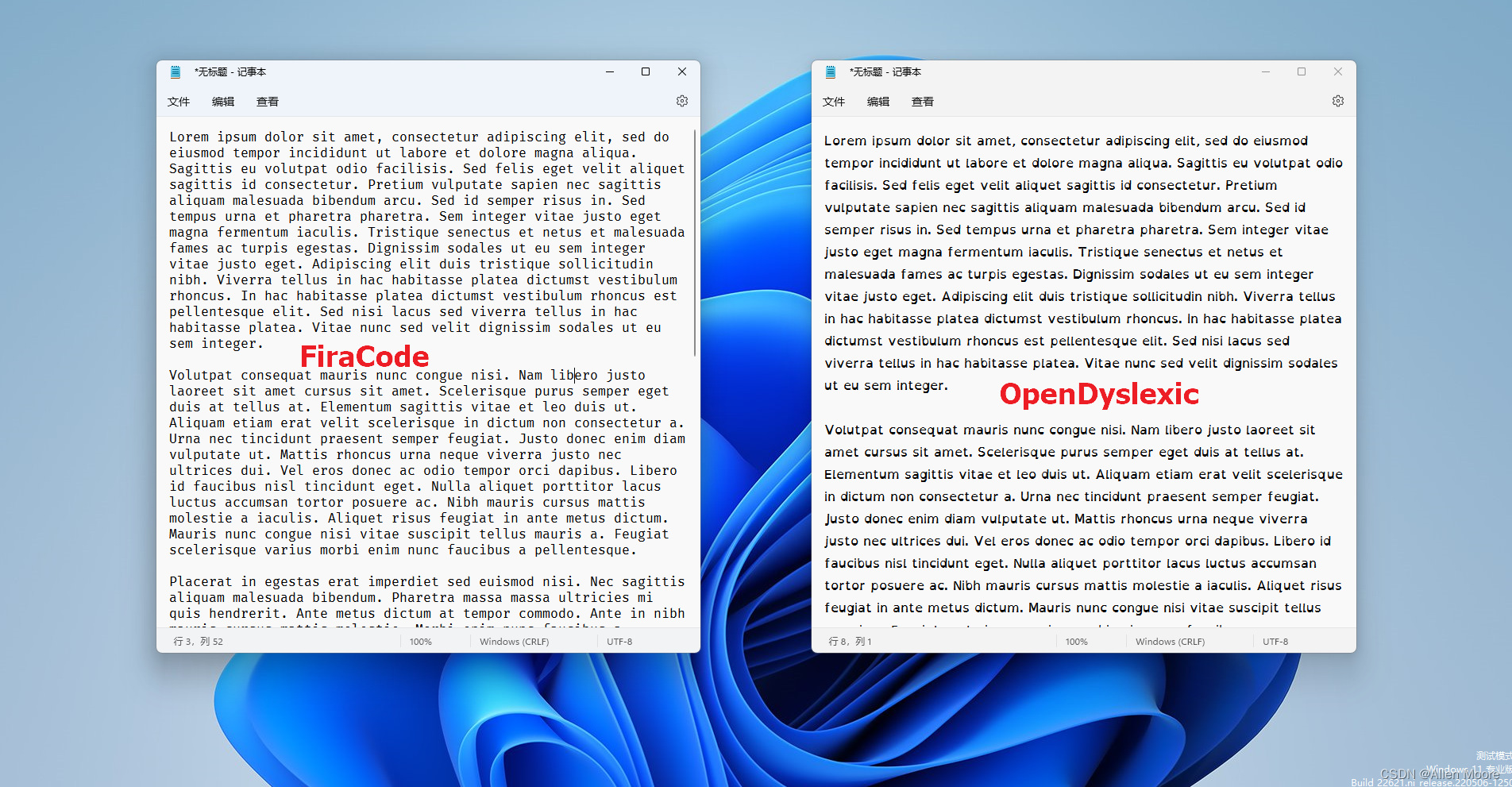
Task: Open settings gear in FiraCode Notepad window
Action: point(682,101)
